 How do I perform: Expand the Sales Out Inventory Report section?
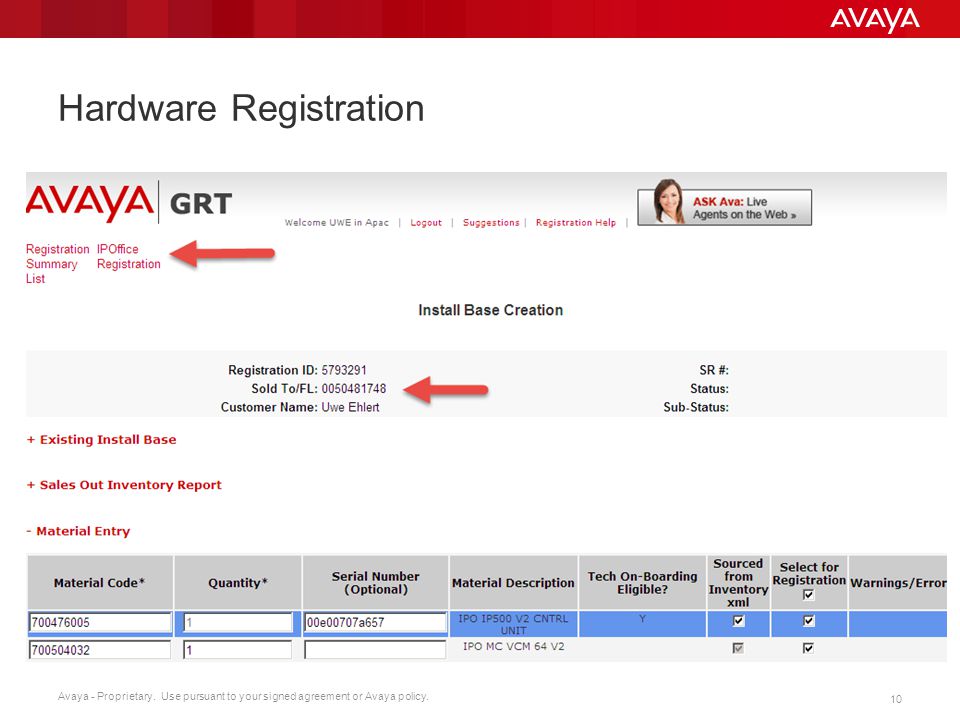point(124,485)
